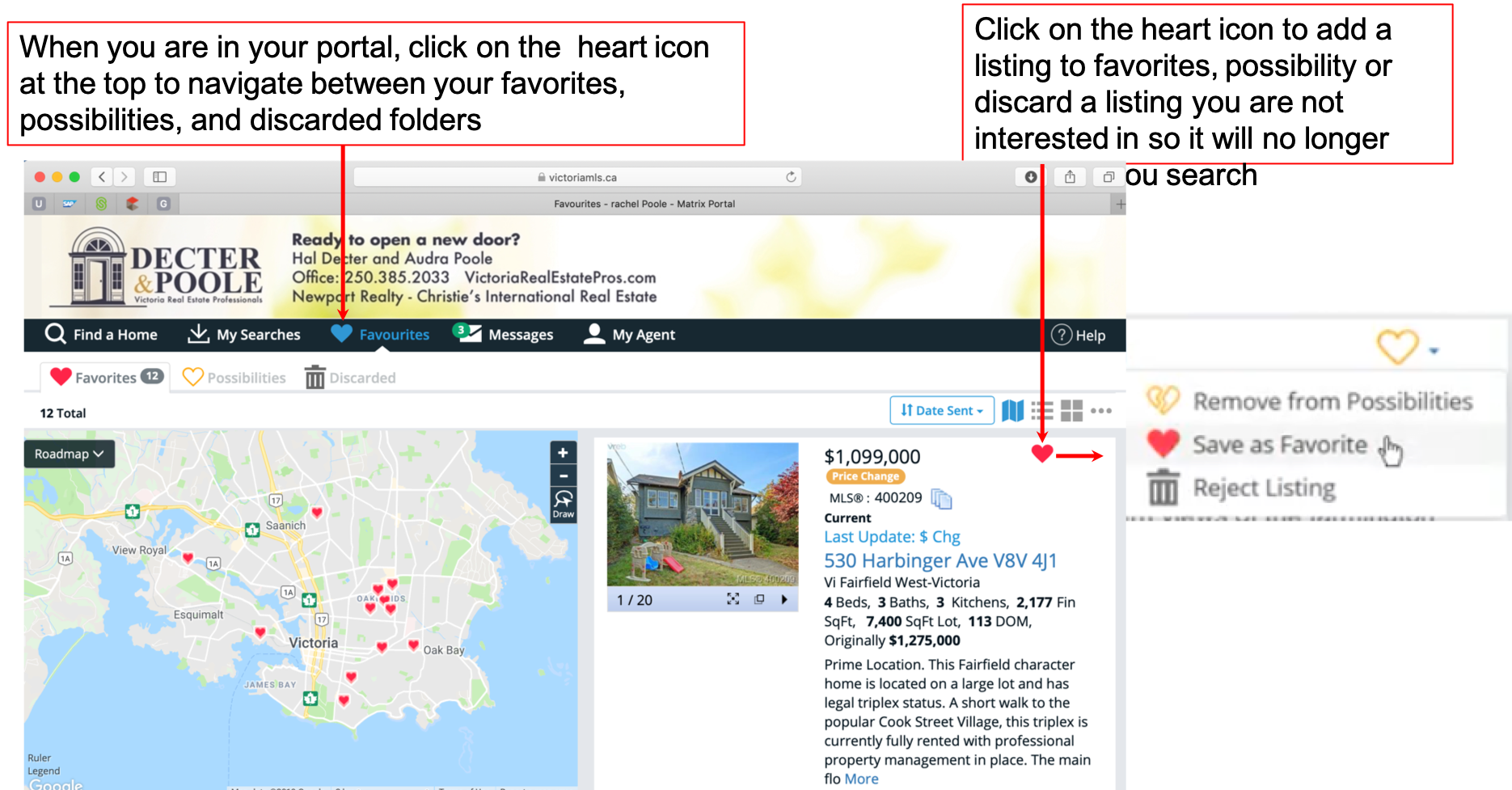Screen dimensions: 1512x790
Task: Zoom in on the map
Action: [x=563, y=453]
